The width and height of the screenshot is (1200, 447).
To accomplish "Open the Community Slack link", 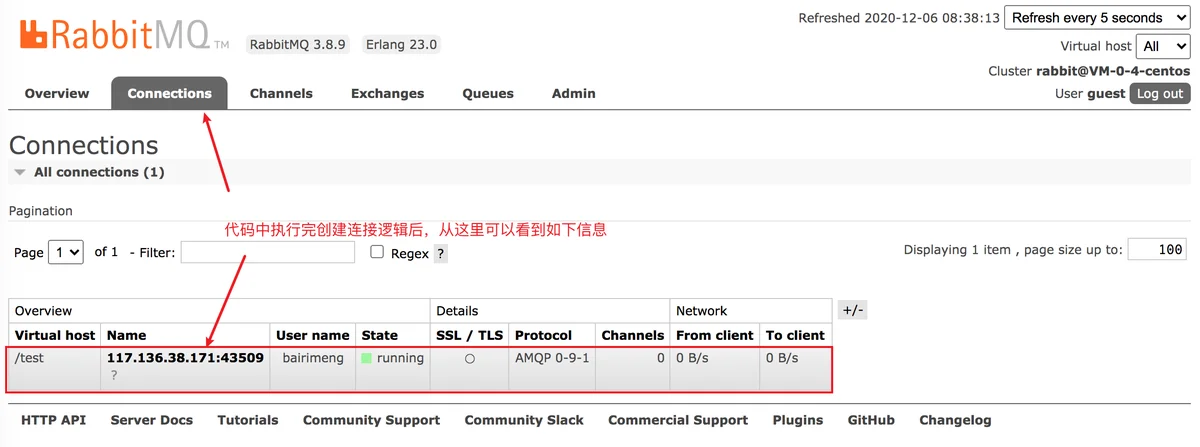I will pyautogui.click(x=524, y=420).
